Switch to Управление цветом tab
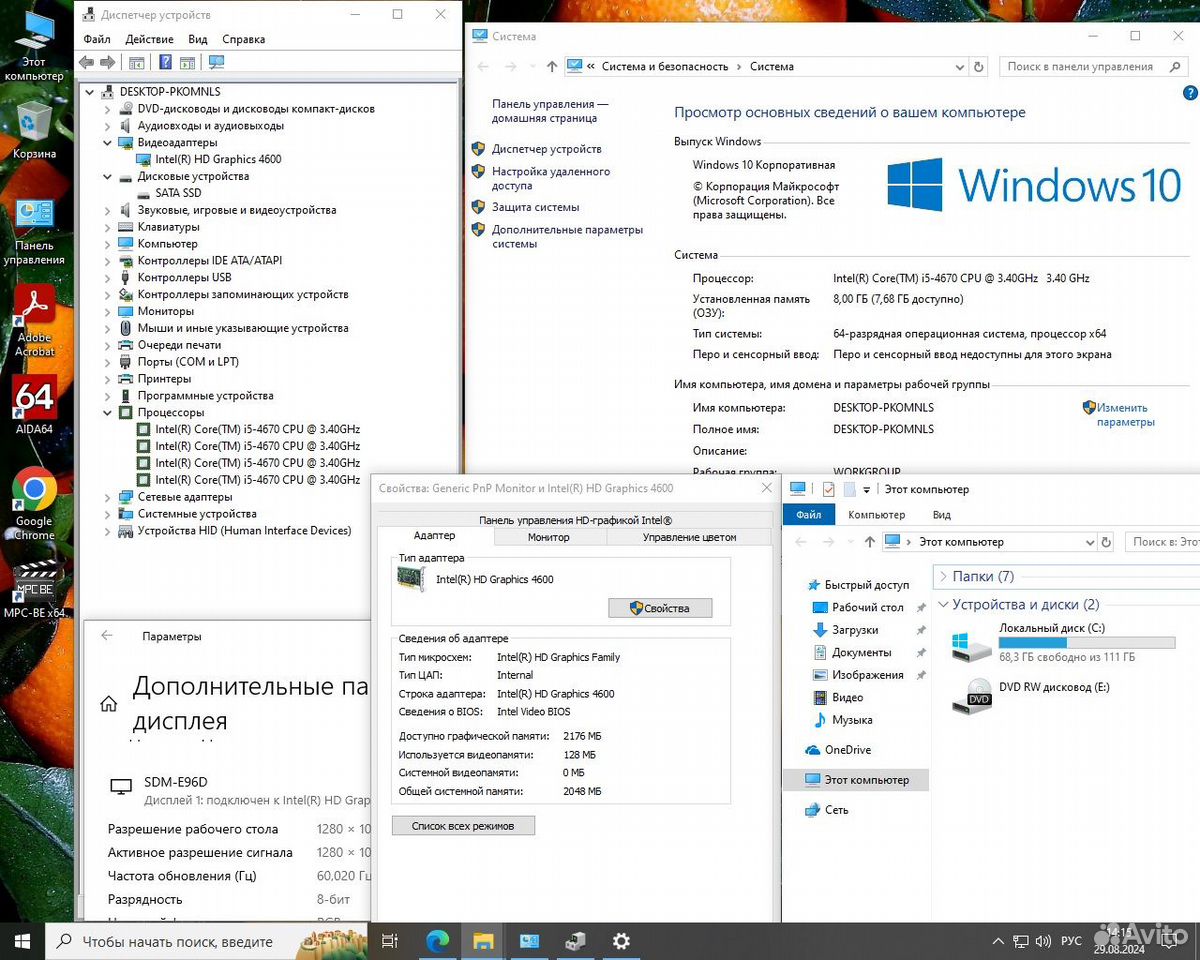This screenshot has height=960, width=1200. 690,537
